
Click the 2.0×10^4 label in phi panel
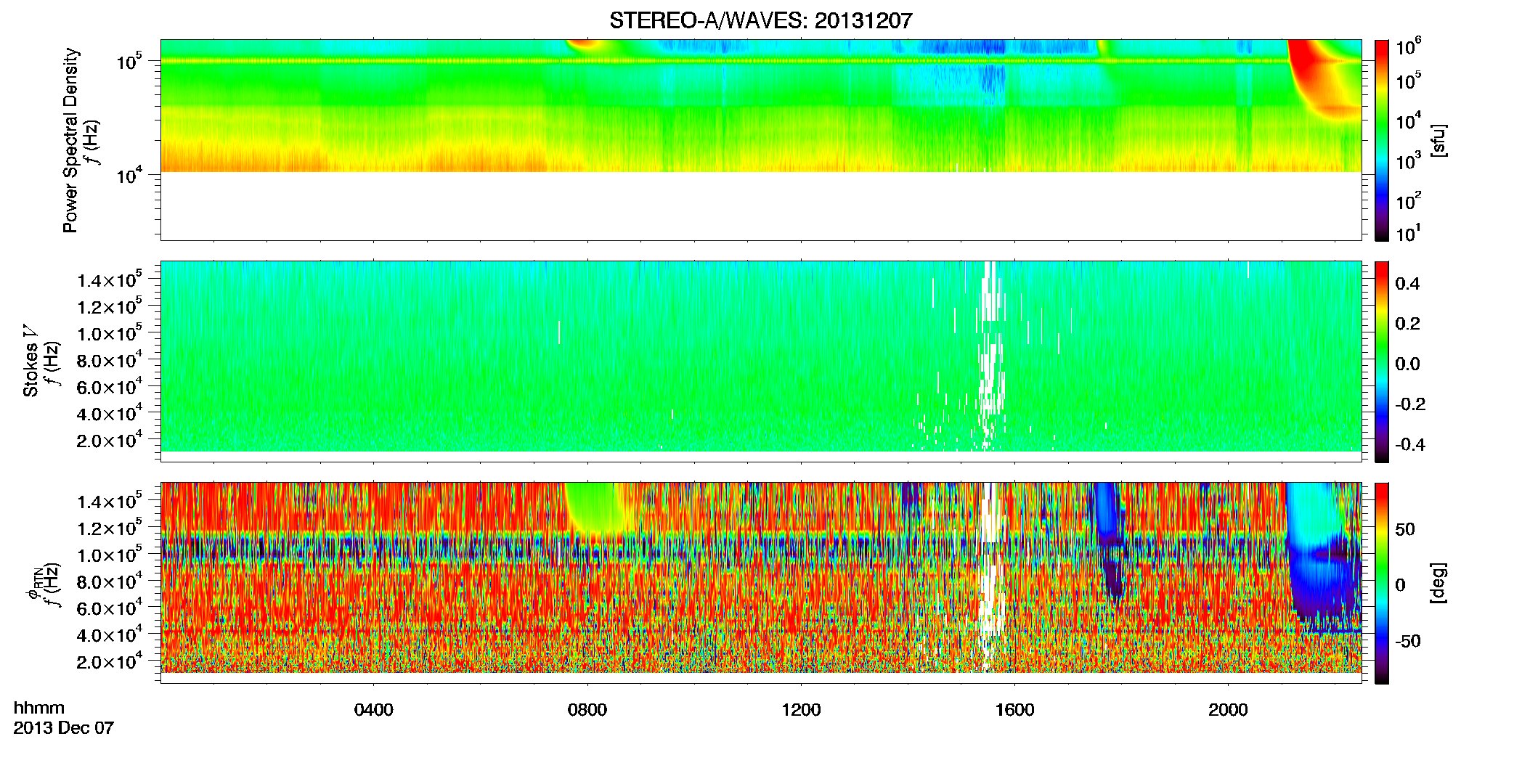pos(110,661)
